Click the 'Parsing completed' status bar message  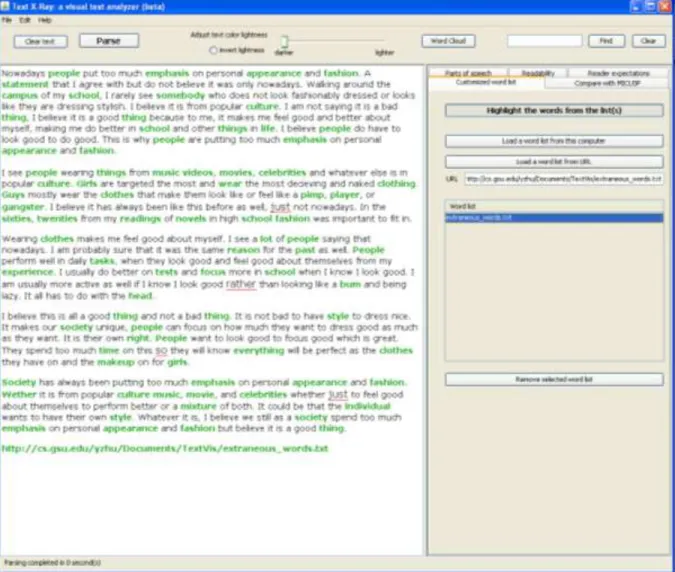[52, 563]
